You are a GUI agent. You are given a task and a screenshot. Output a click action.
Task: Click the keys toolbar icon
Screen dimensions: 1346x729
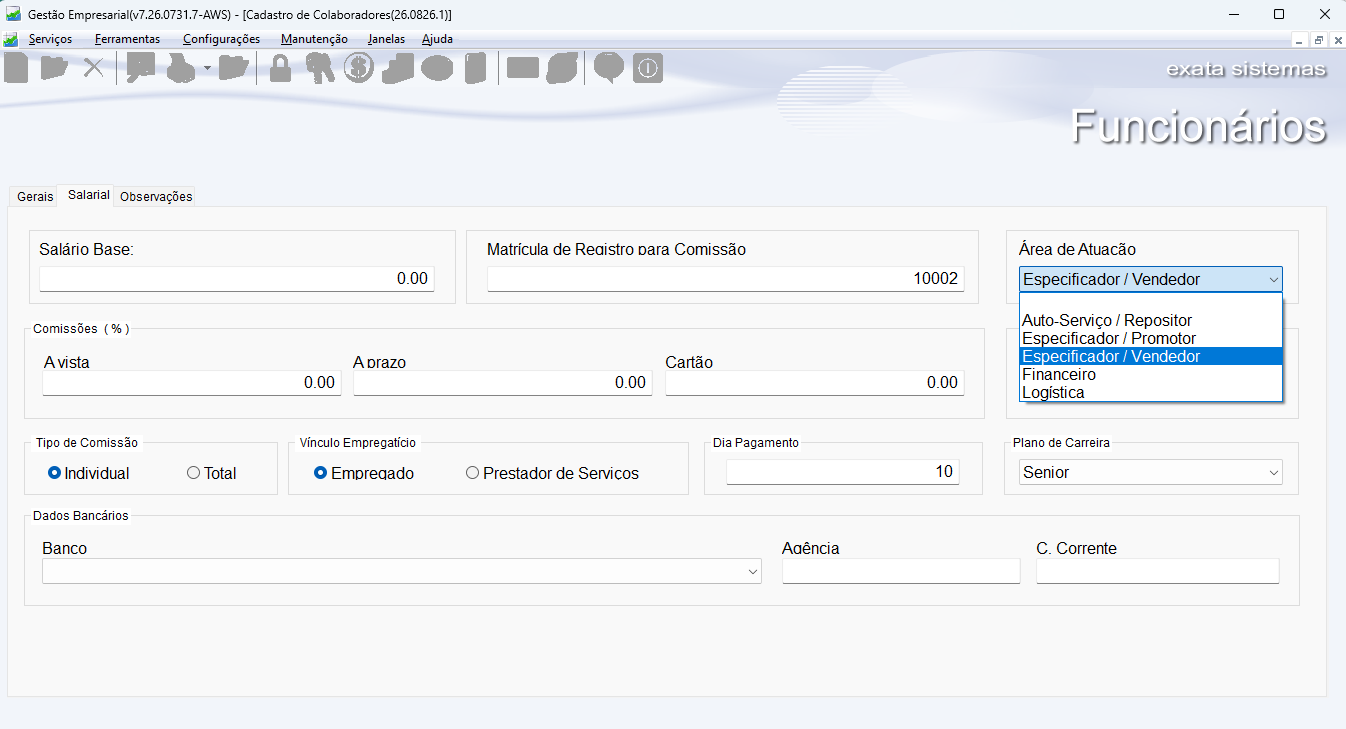point(320,68)
